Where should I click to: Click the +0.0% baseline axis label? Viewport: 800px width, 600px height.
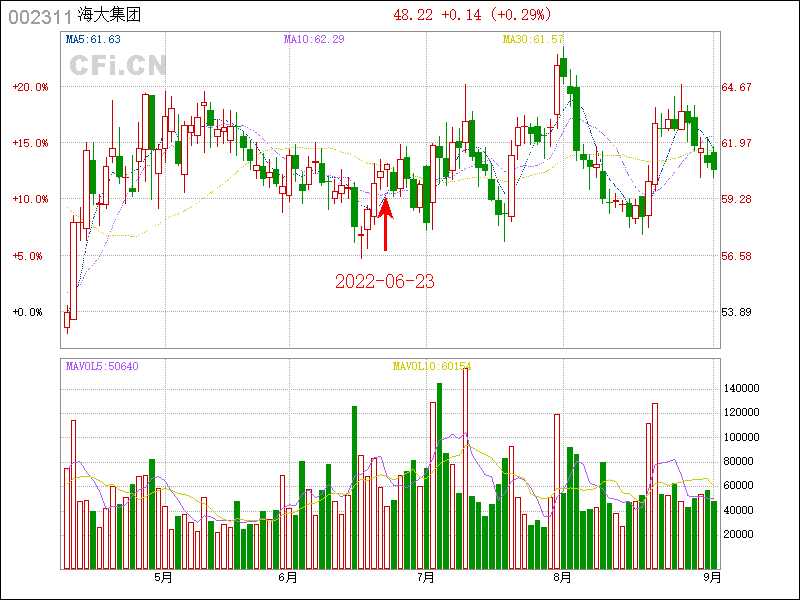[30, 312]
